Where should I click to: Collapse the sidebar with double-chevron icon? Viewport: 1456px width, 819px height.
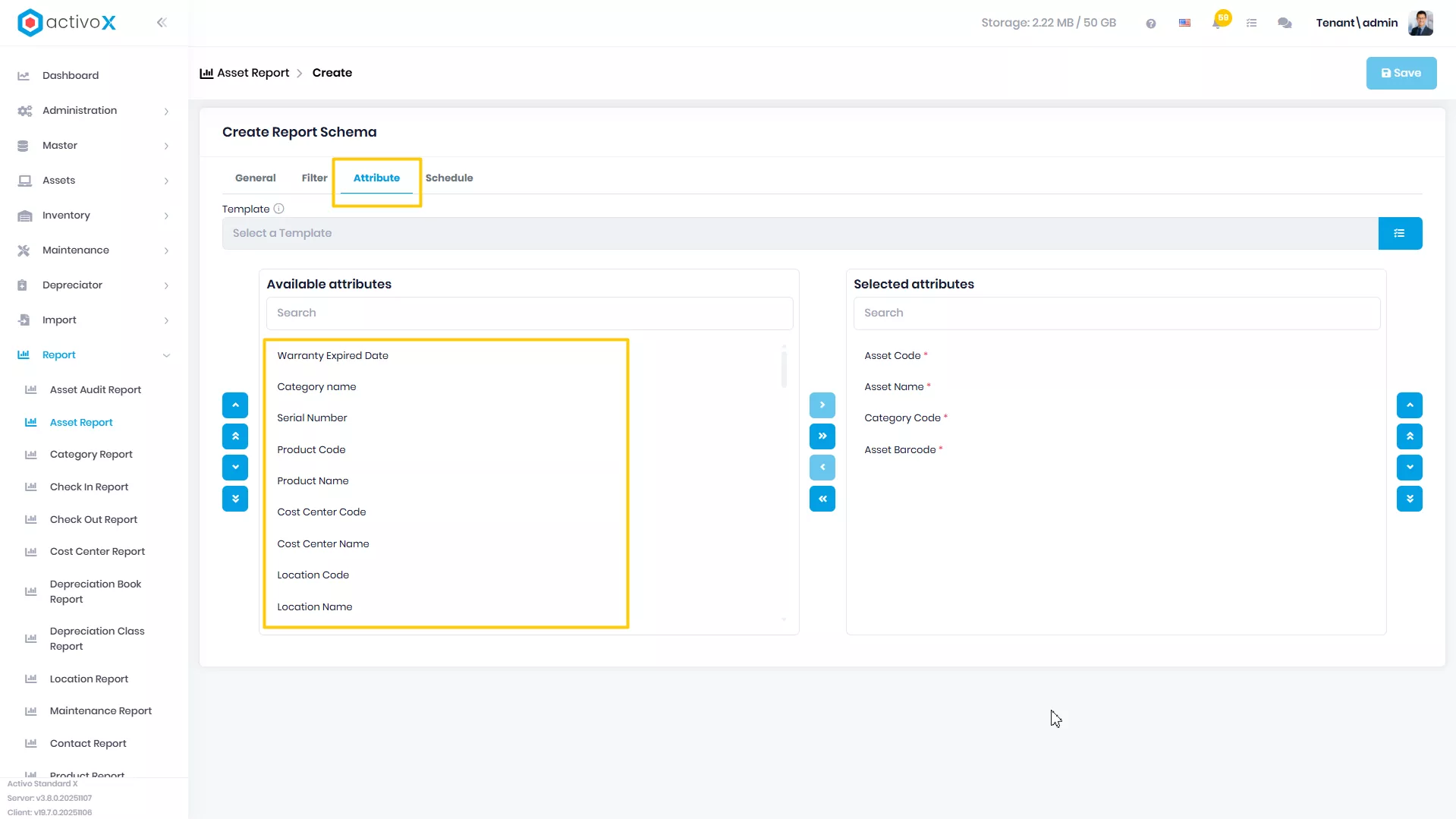tap(162, 23)
